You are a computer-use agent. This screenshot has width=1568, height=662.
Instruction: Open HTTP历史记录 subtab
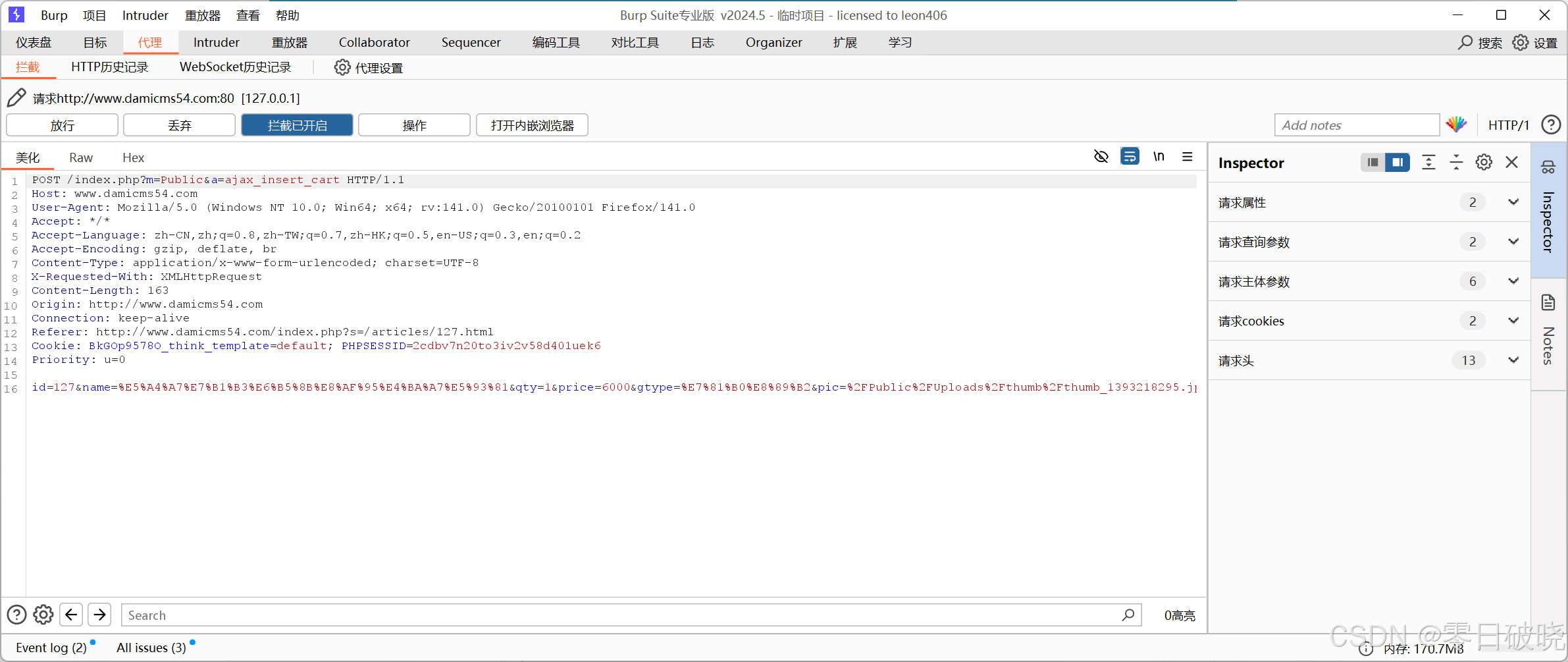click(x=110, y=67)
